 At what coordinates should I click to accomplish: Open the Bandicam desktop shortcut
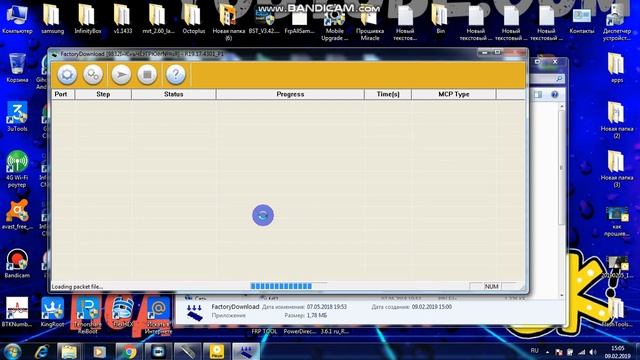[x=17, y=264]
